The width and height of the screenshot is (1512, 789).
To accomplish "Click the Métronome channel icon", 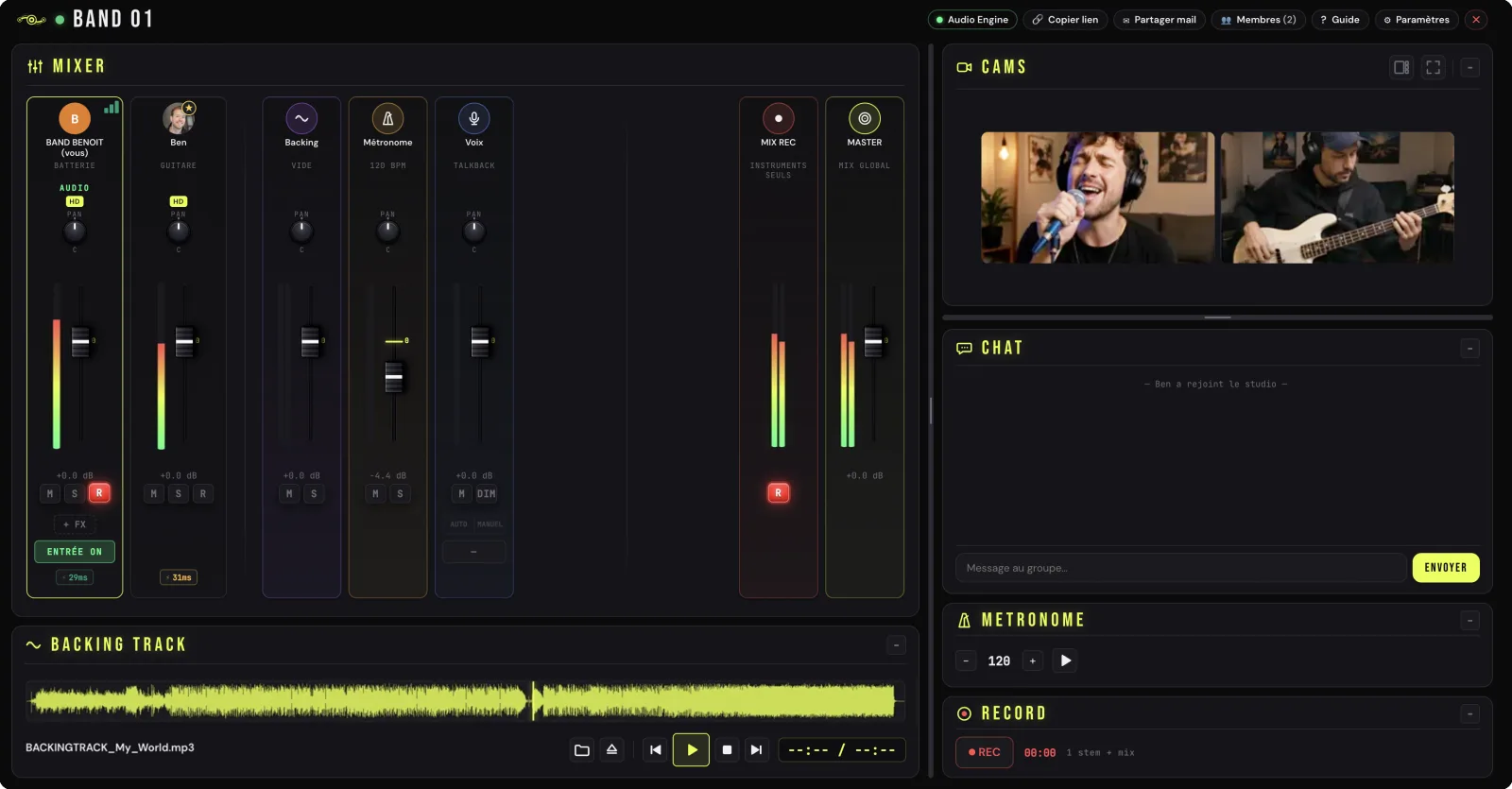I will click(x=387, y=118).
